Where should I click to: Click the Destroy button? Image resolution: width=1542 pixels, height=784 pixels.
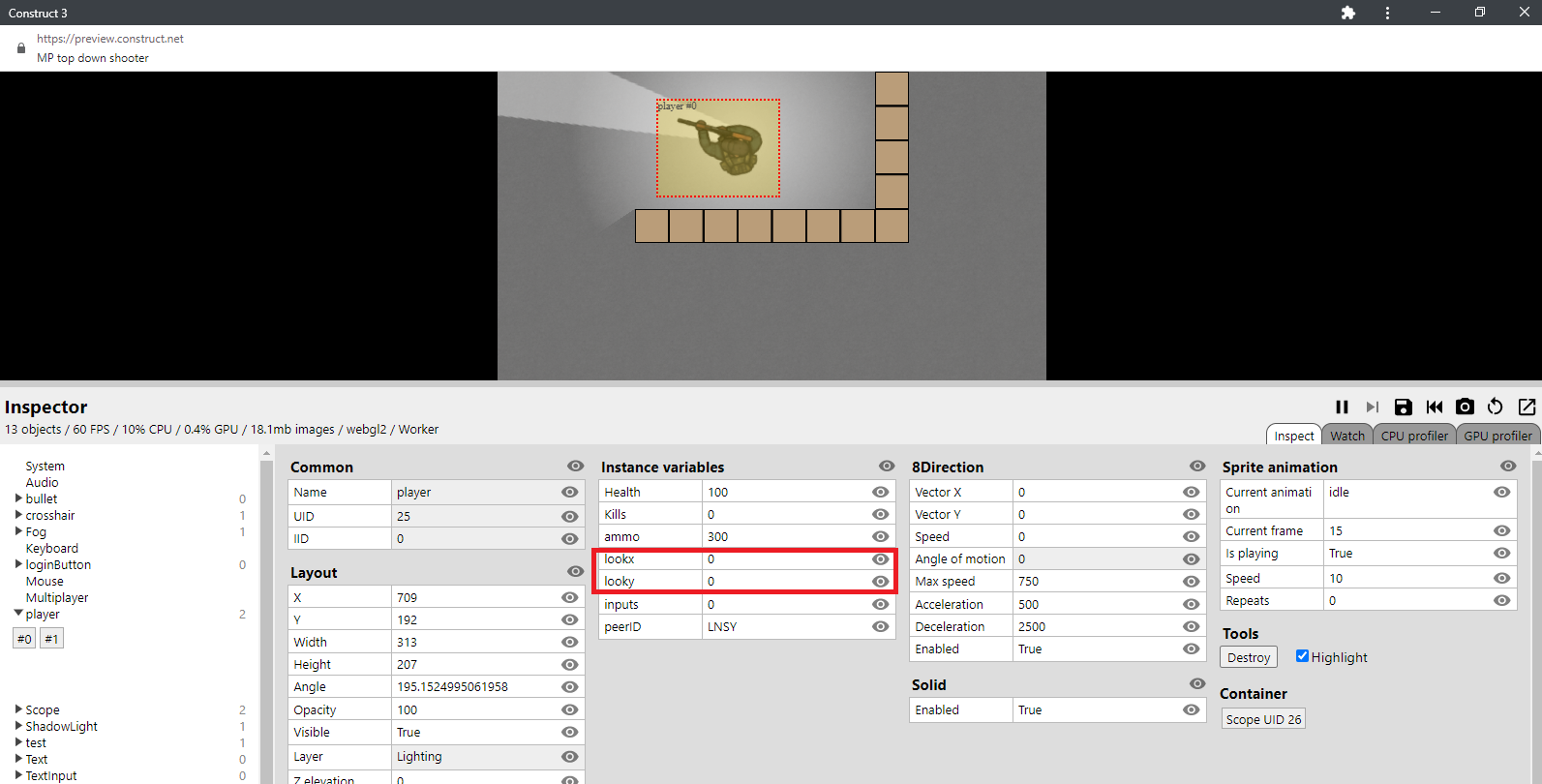point(1249,657)
